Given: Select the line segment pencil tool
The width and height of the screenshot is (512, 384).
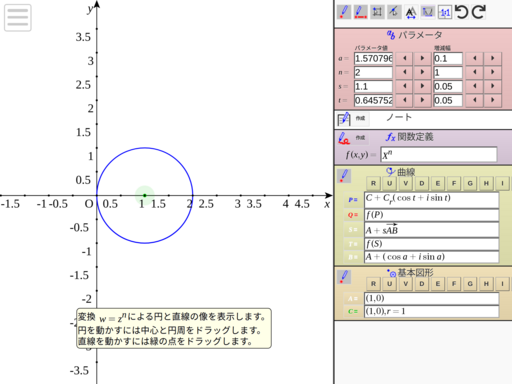Looking at the screenshot, I should click(x=360, y=12).
